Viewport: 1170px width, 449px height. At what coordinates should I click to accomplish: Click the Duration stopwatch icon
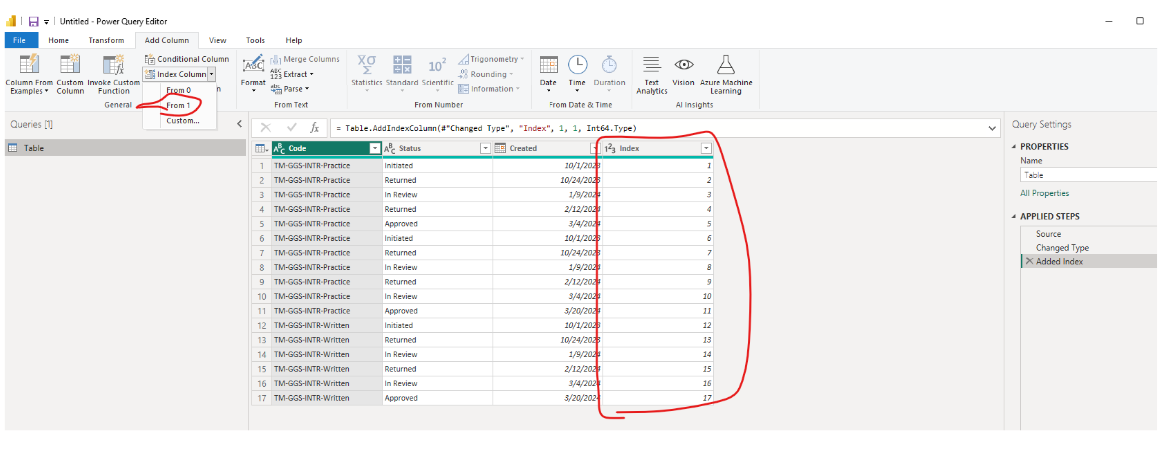click(x=610, y=64)
